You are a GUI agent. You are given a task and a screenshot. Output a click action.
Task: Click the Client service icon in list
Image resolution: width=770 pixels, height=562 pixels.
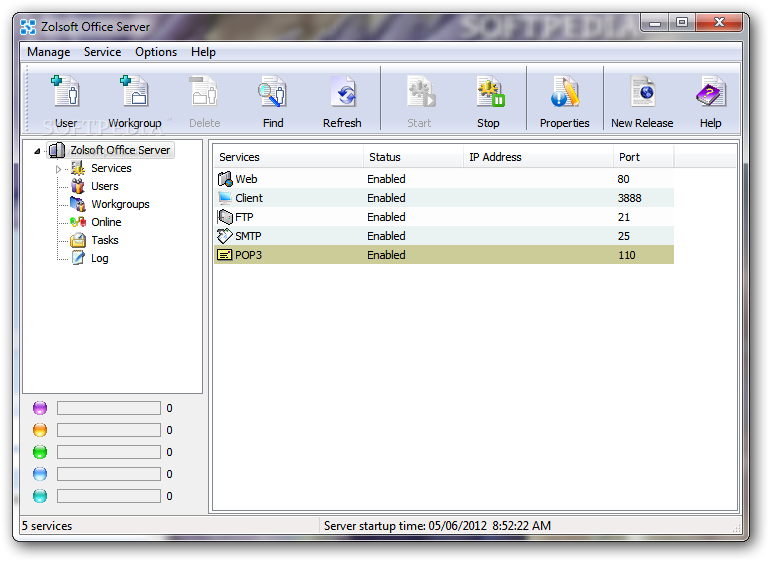tap(225, 198)
